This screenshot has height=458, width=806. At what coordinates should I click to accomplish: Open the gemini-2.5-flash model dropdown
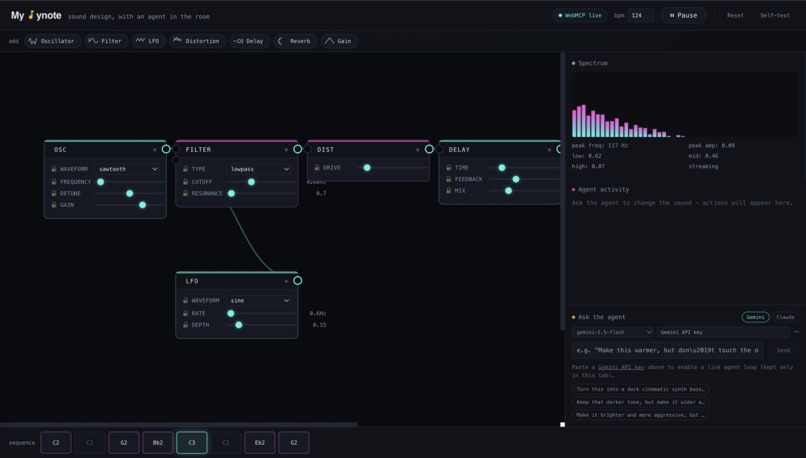pos(613,332)
